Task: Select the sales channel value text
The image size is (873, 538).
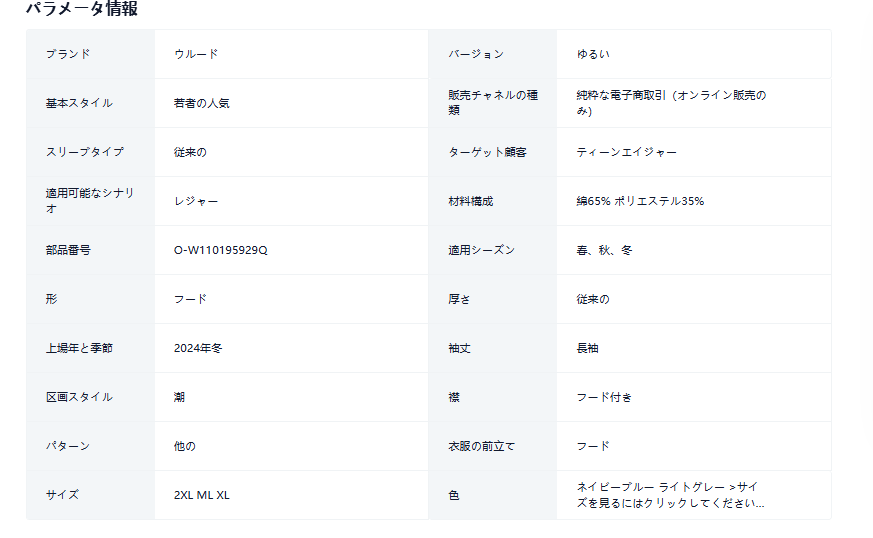Action: click(671, 103)
